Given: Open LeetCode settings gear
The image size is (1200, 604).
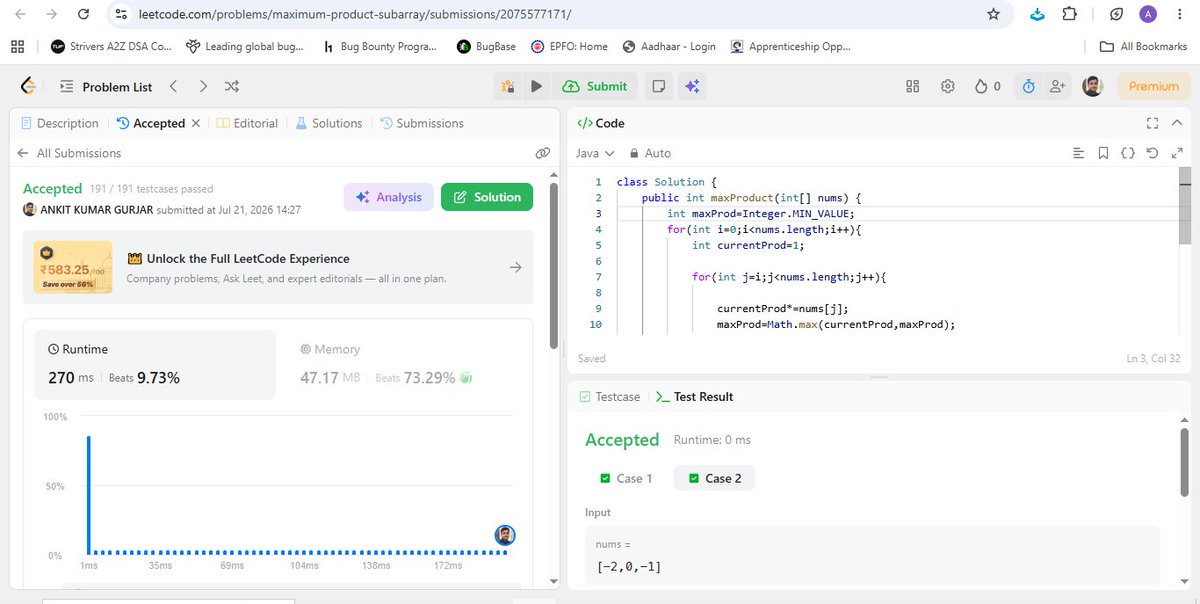Looking at the screenshot, I should 948,87.
